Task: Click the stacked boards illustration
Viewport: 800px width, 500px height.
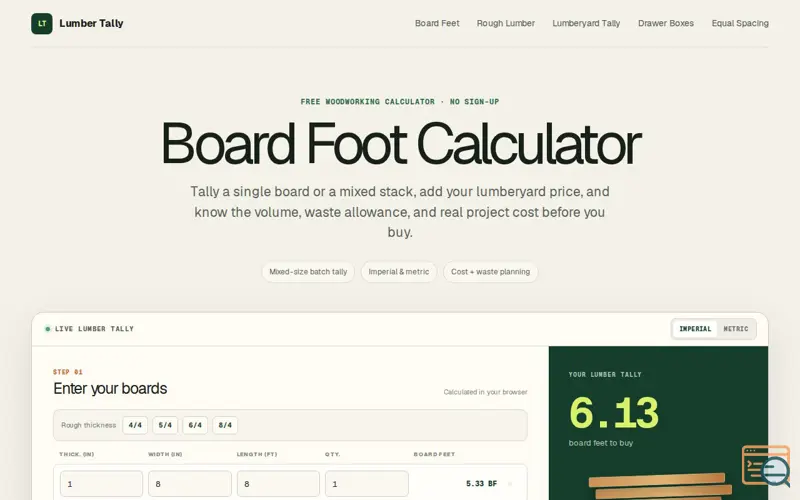Action: point(661,487)
